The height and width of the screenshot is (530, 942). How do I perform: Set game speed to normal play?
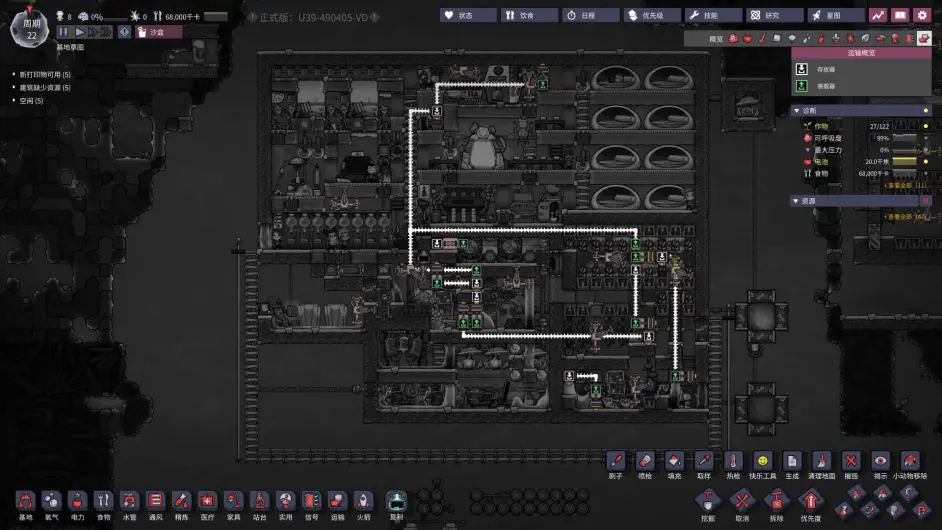(79, 32)
